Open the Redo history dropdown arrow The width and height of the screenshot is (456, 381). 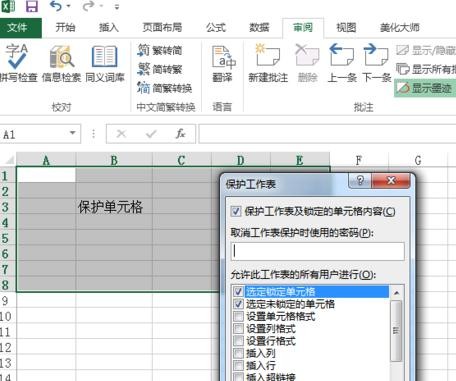click(101, 6)
